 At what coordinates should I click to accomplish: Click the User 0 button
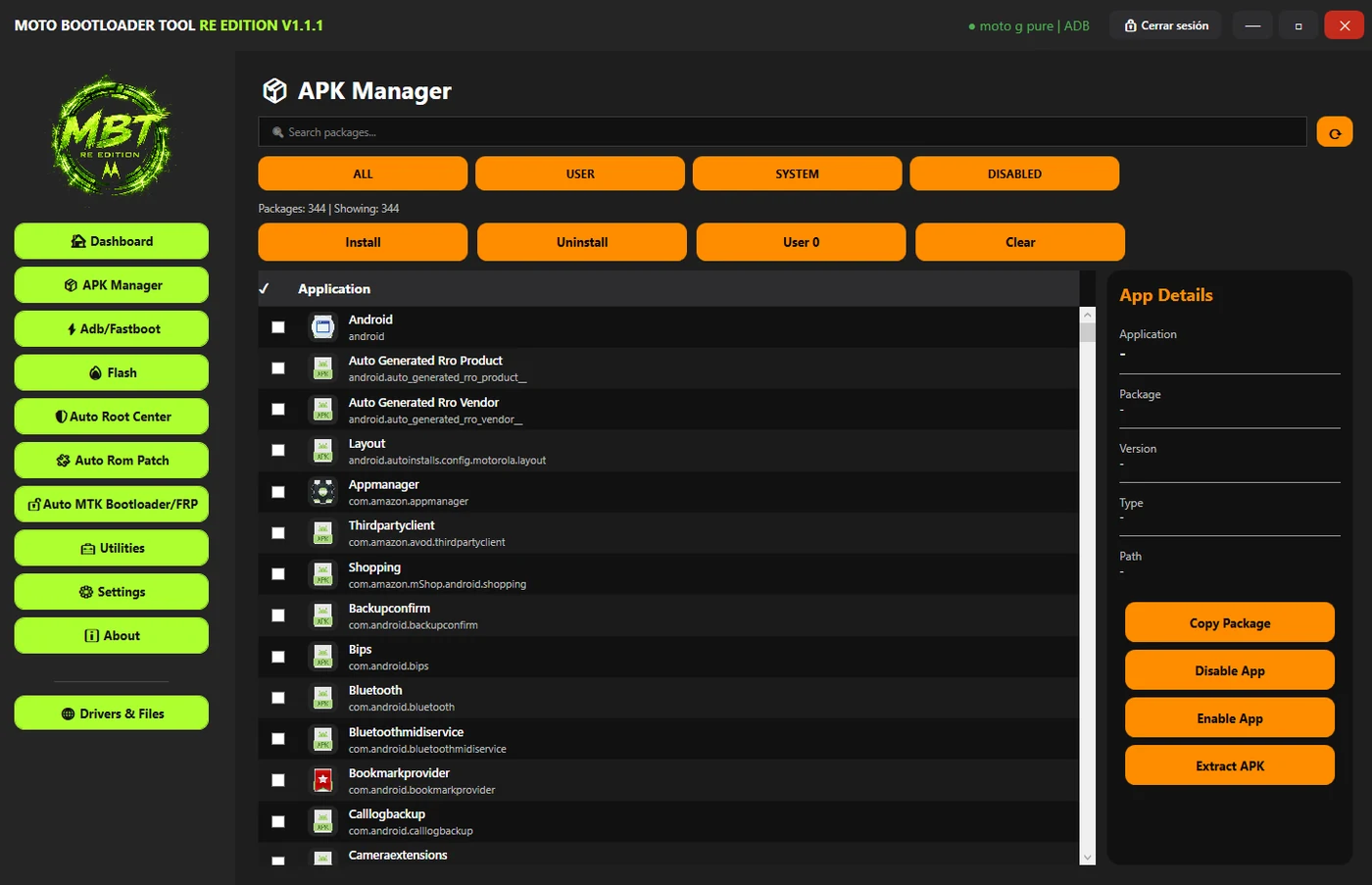tap(802, 242)
